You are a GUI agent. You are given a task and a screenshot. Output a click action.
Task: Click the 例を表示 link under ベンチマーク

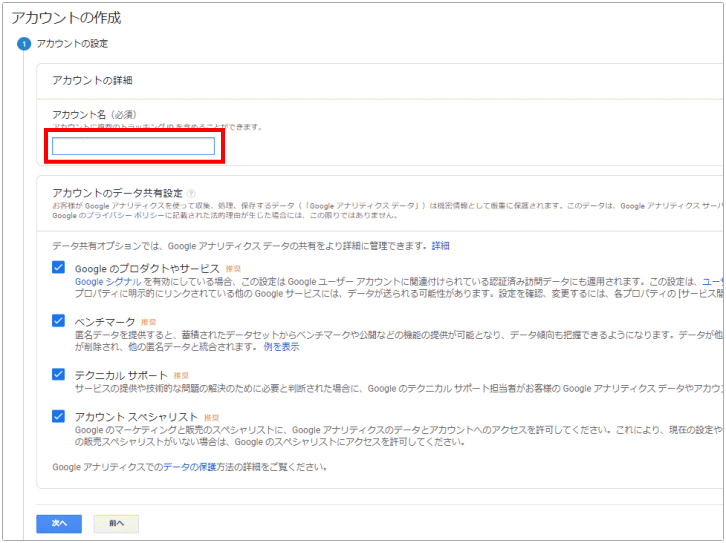click(x=281, y=347)
